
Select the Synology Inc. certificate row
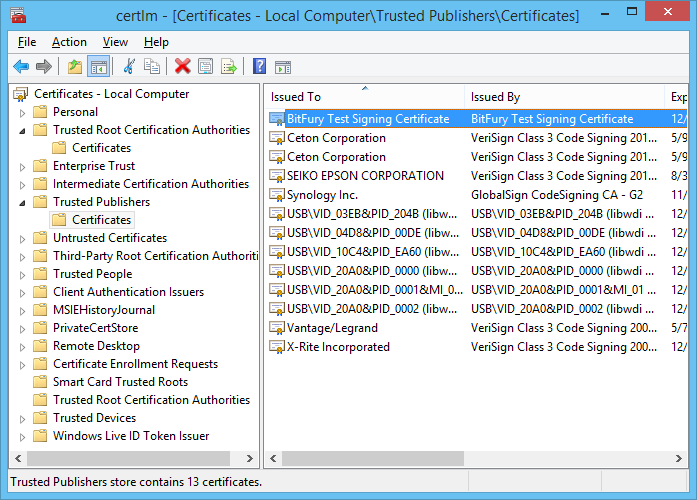tap(322, 195)
